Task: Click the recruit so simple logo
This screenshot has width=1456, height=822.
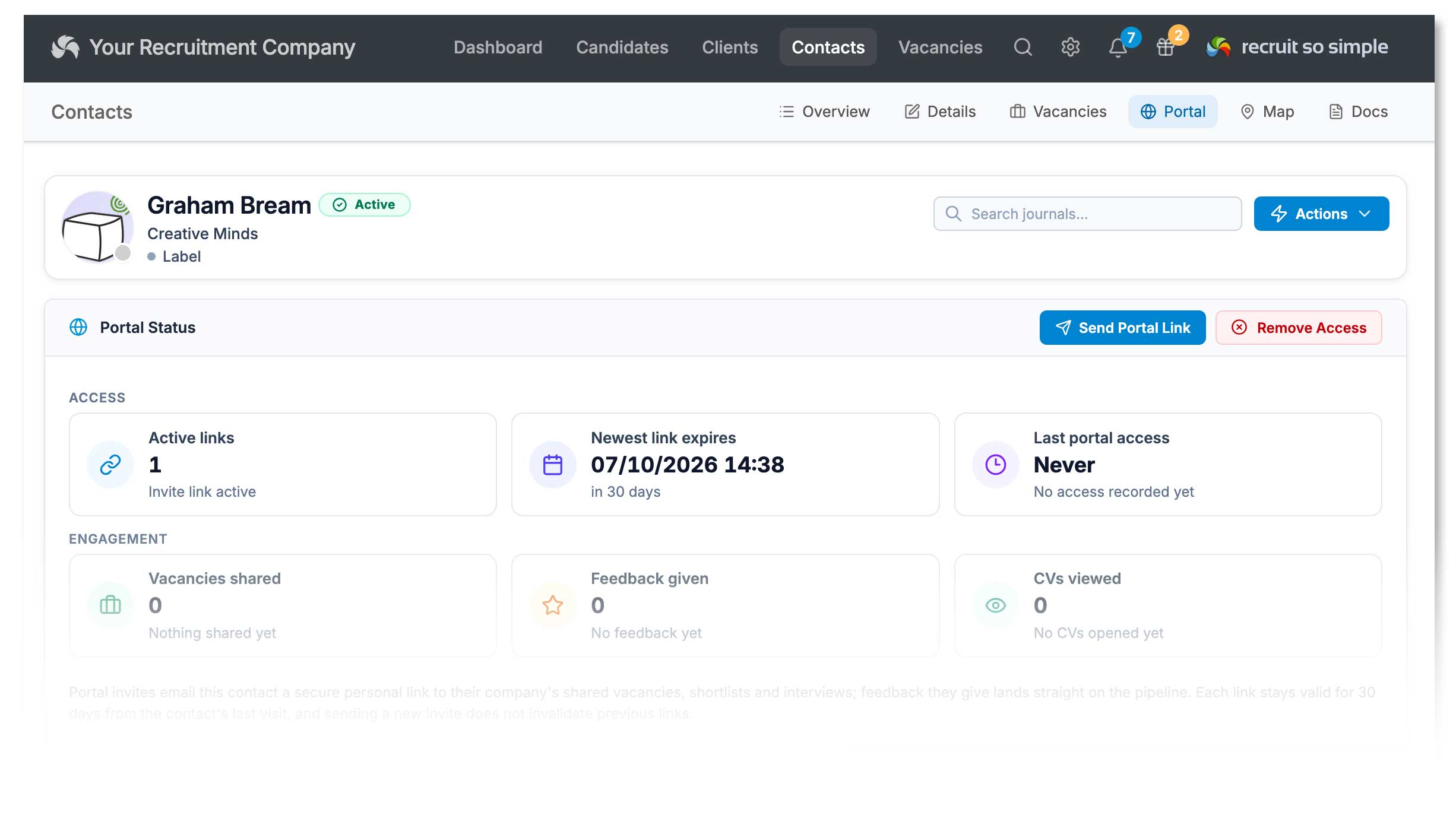Action: coord(1297,47)
